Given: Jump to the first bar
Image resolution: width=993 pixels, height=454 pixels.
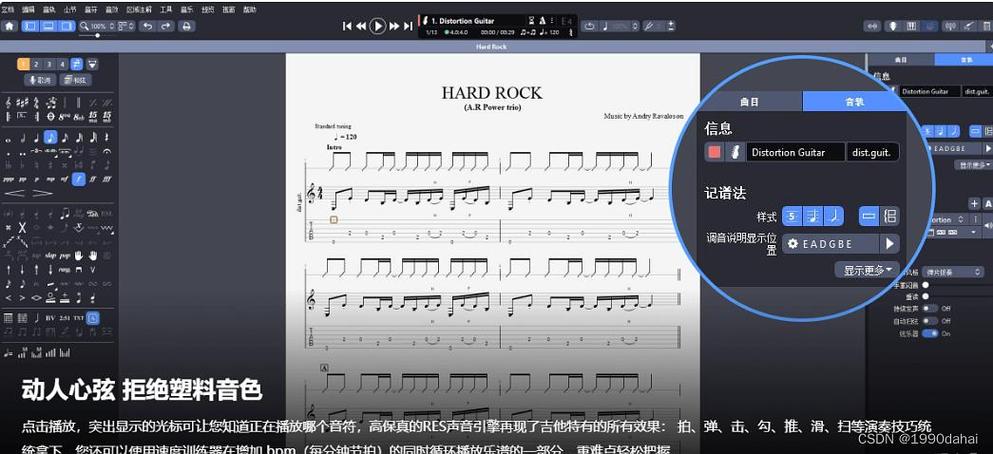Looking at the screenshot, I should click(347, 26).
